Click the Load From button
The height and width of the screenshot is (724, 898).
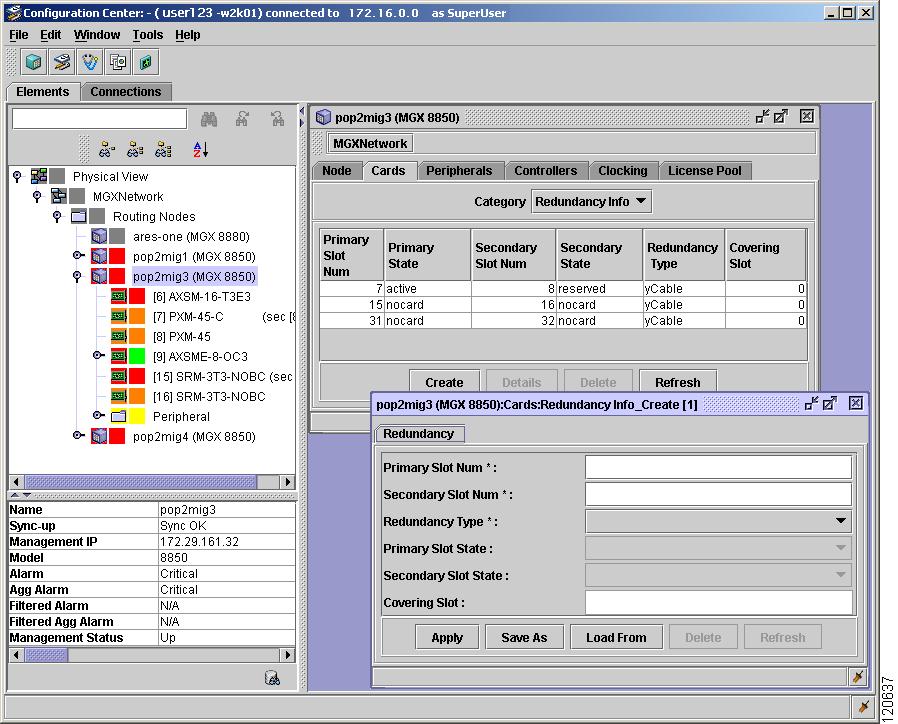(x=616, y=638)
